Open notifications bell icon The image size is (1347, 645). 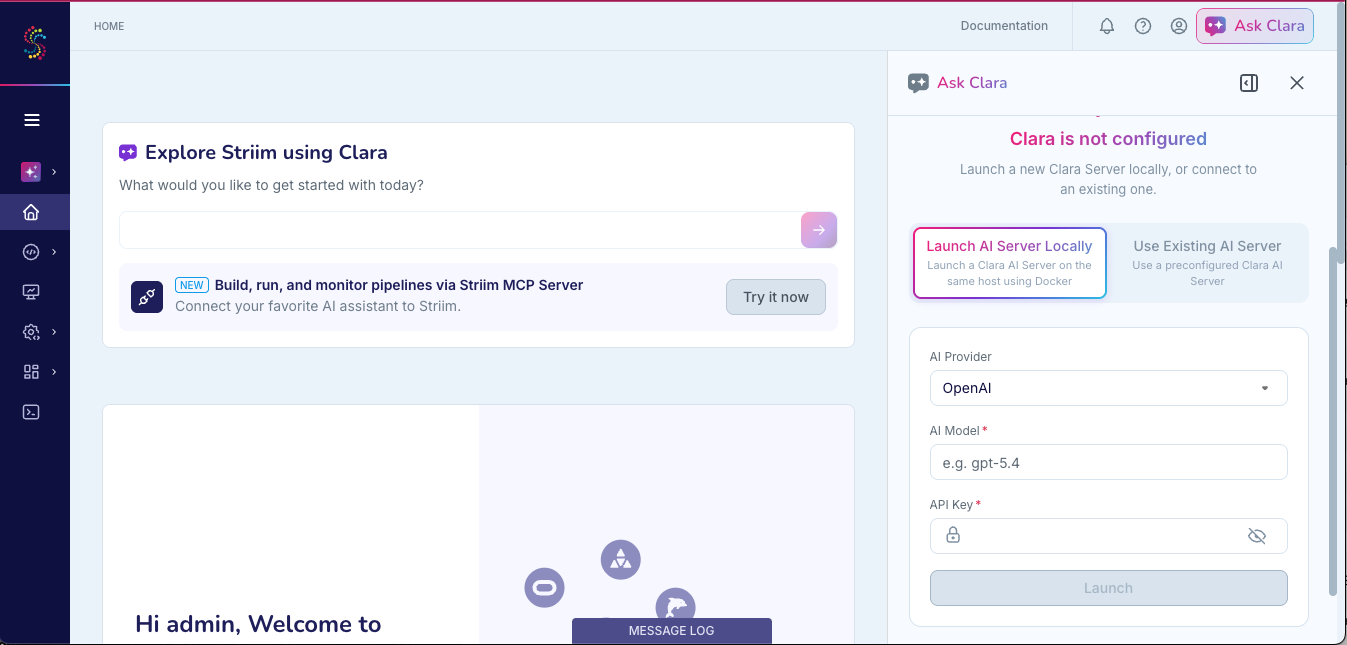[1107, 26]
